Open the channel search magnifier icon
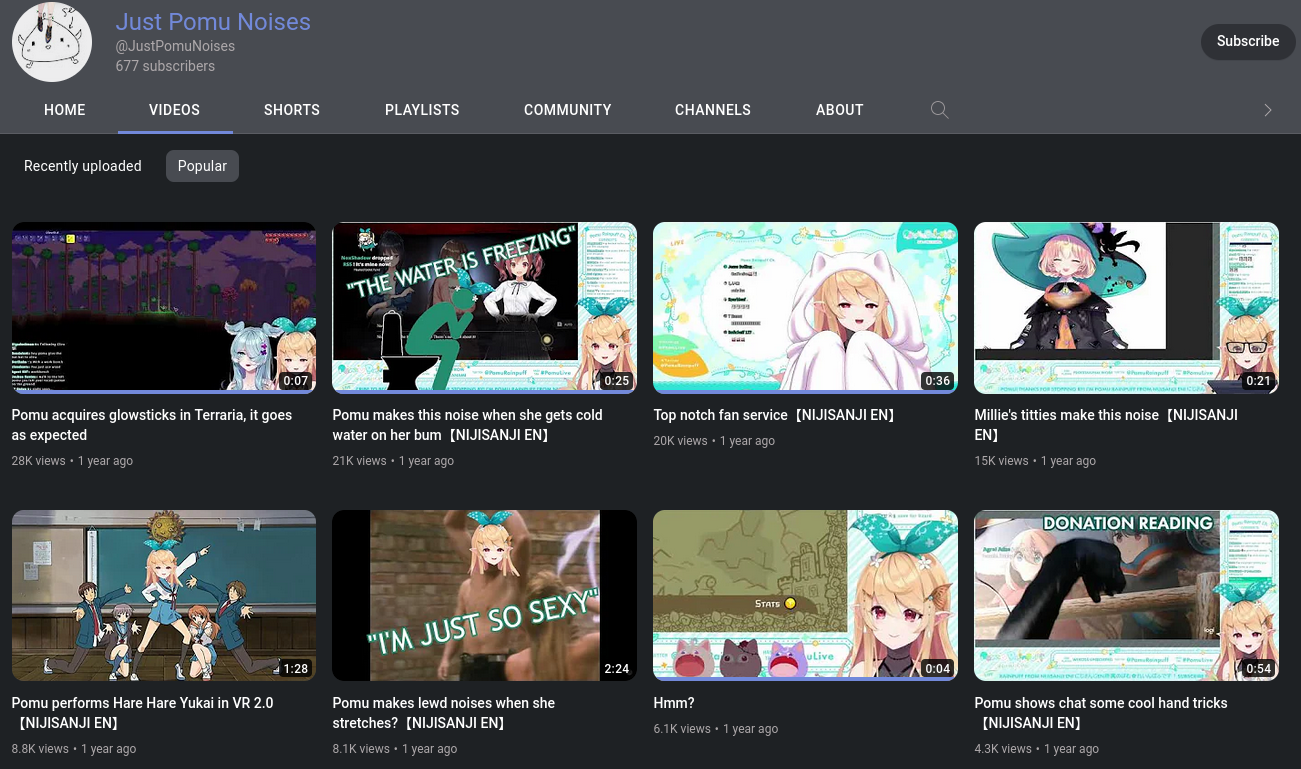 coord(939,110)
